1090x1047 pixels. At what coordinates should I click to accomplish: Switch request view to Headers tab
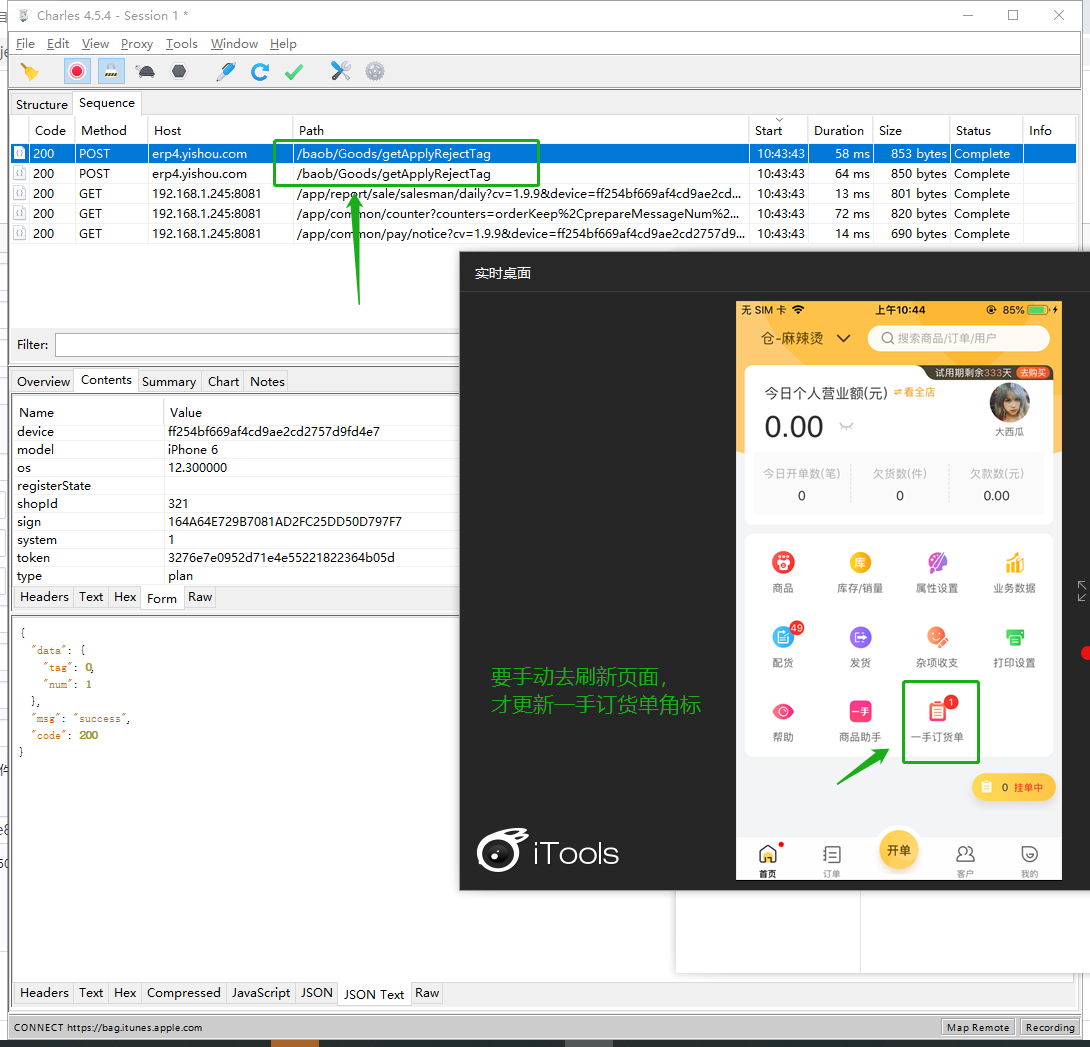44,597
